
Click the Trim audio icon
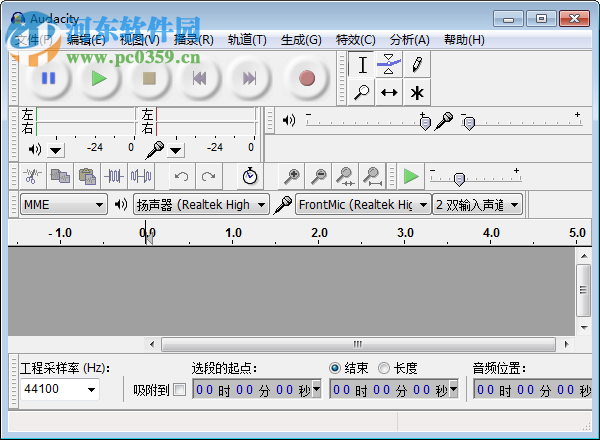coord(114,176)
